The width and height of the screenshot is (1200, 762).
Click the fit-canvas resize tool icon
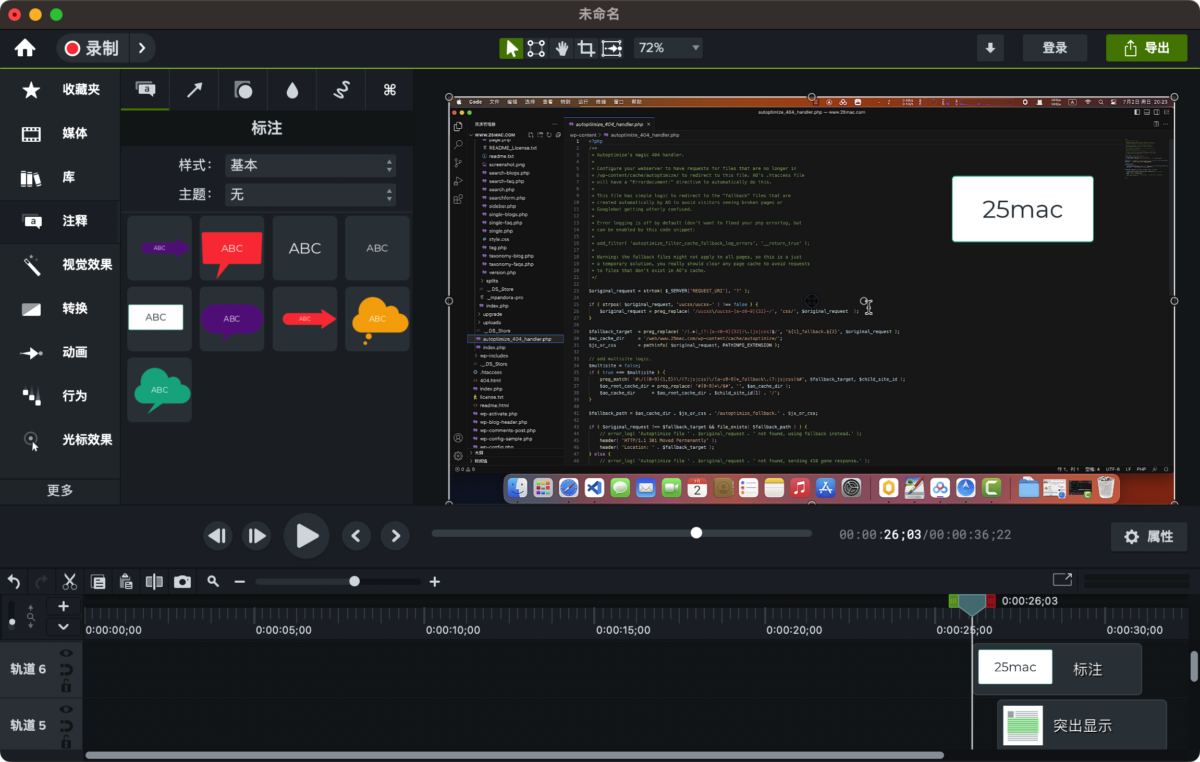coord(611,48)
